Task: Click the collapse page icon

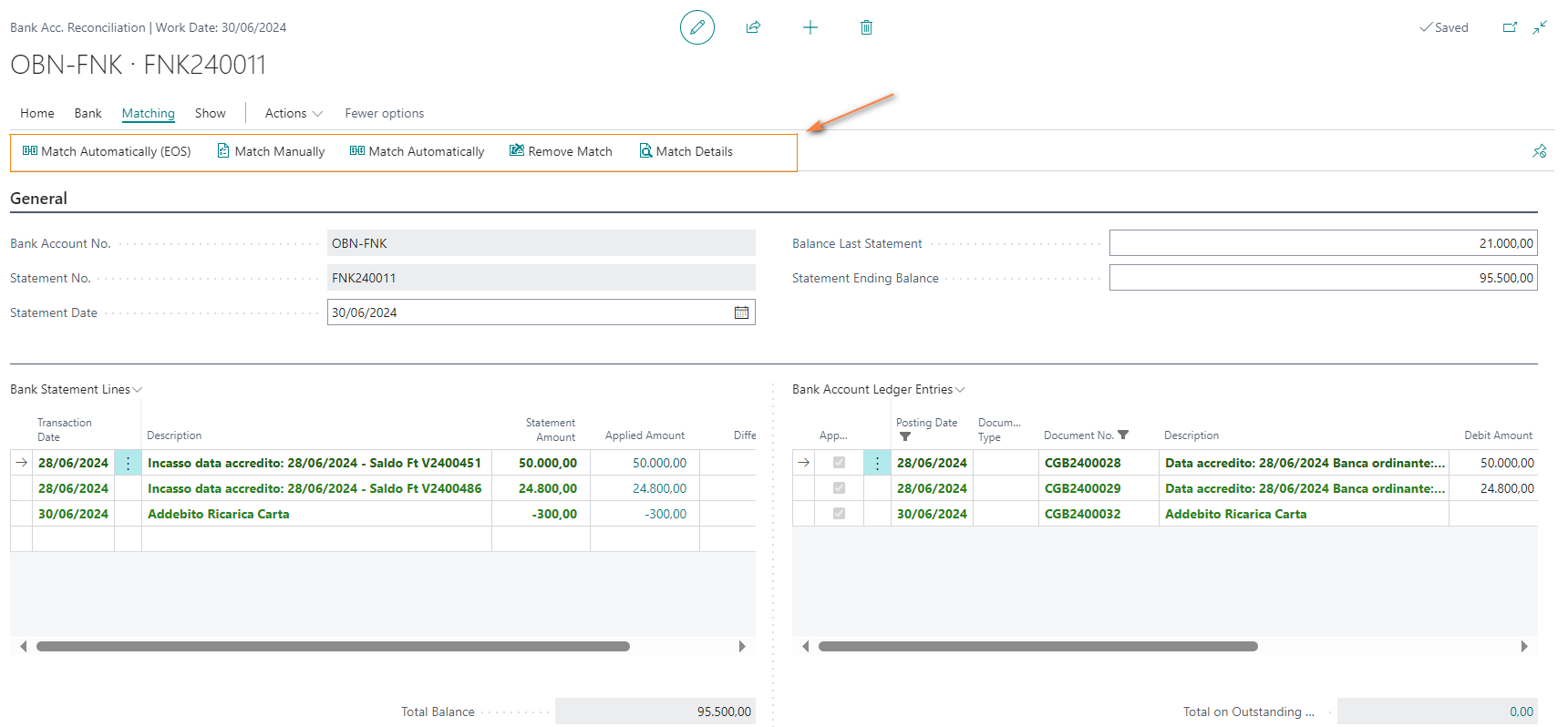Action: point(1540,27)
